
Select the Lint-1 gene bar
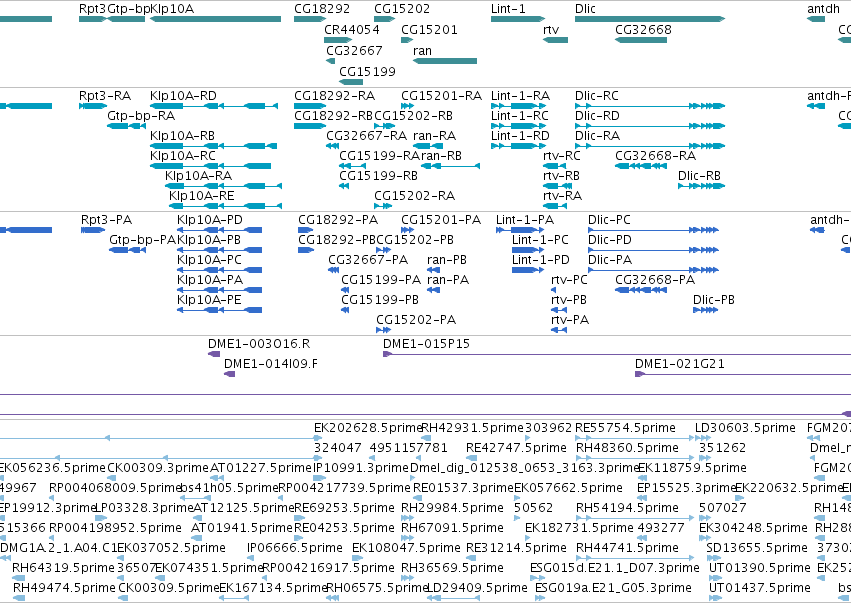click(518, 19)
